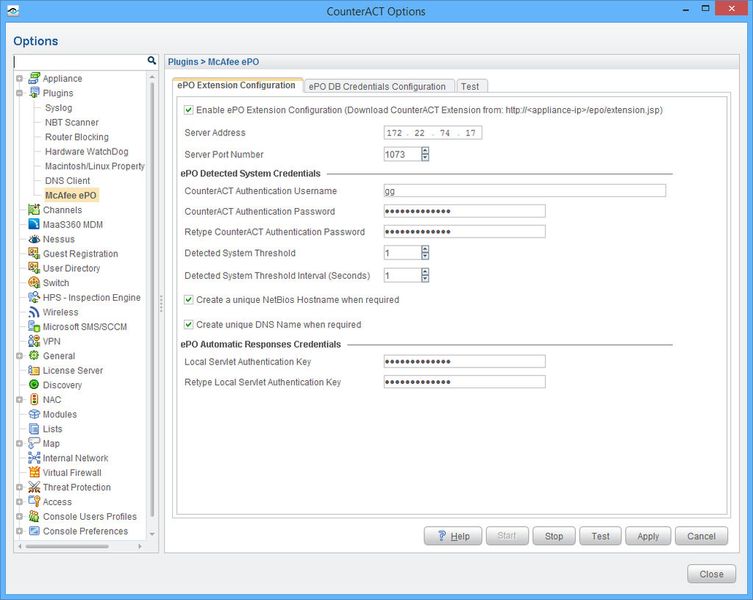Click the Modules icon

click(34, 414)
